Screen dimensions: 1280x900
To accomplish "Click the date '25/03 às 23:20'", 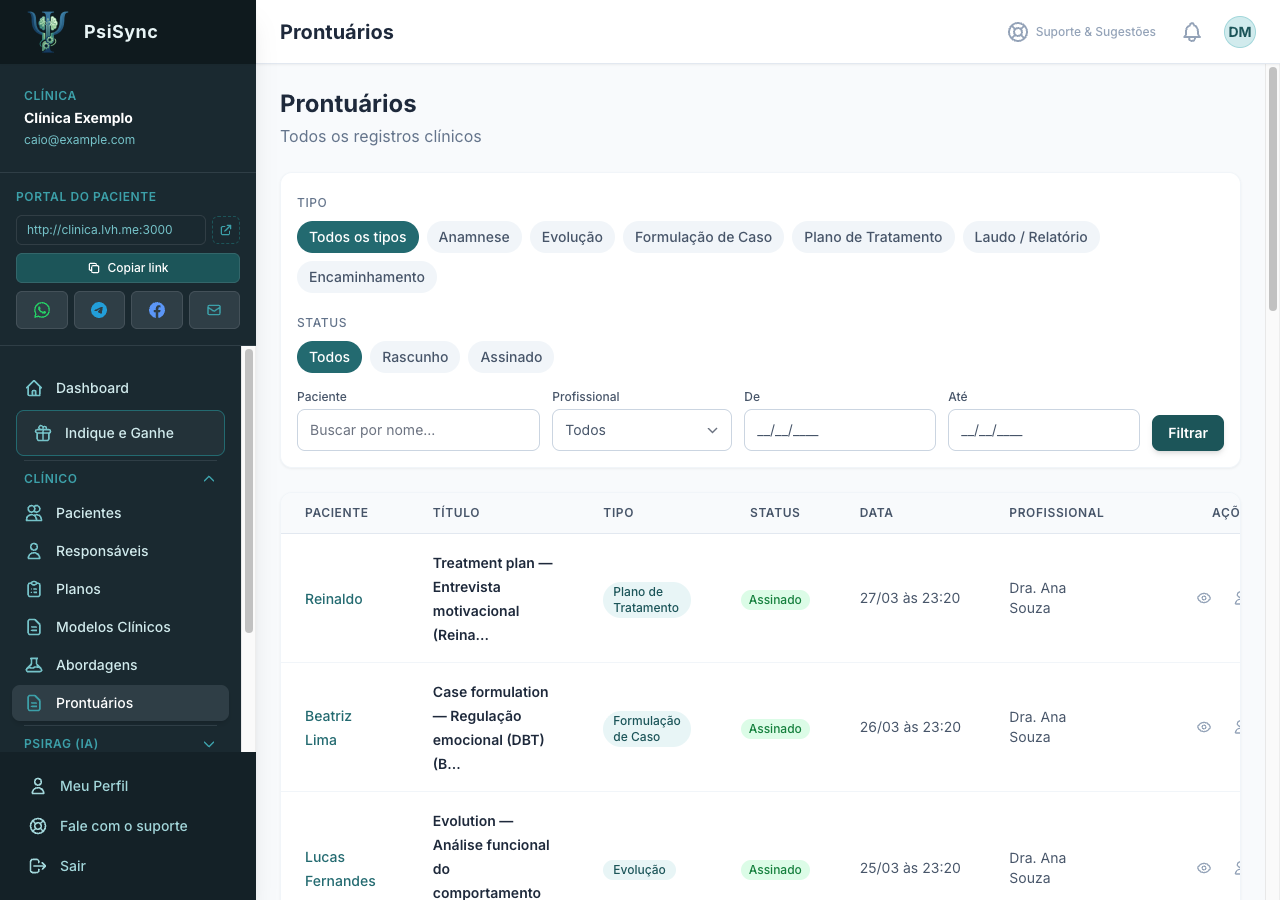I will tap(910, 868).
